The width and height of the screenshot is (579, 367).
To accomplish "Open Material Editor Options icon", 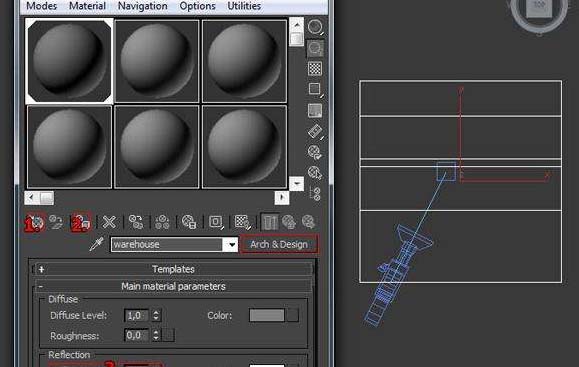I will click(315, 152).
